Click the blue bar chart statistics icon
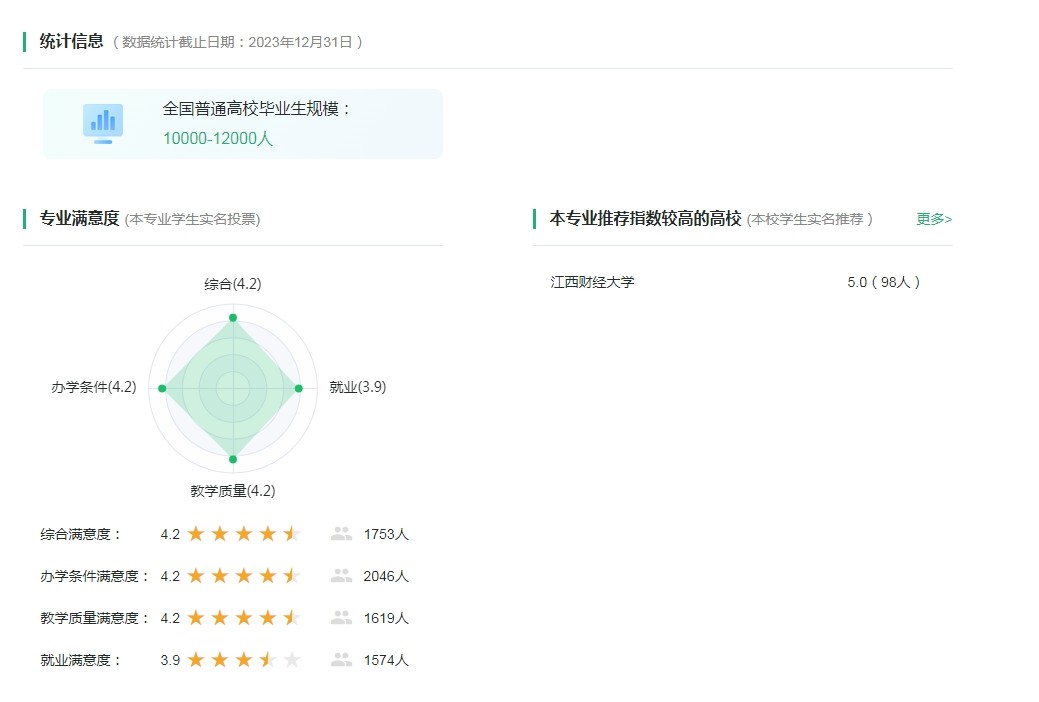This screenshot has width=1039, height=702. 103,123
